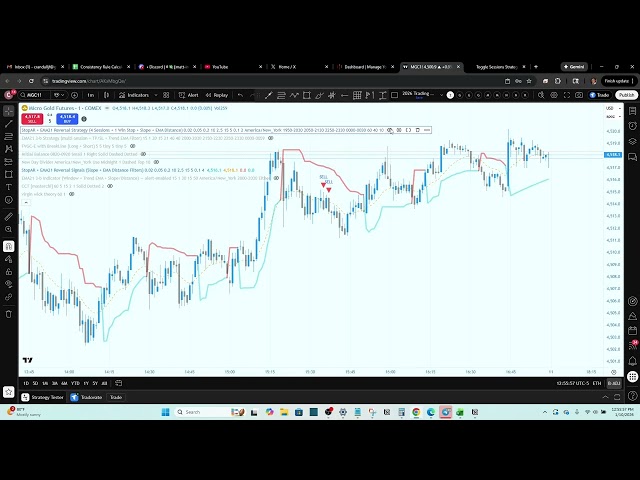
Task: Open the help question mark icon
Action: click(x=633, y=396)
